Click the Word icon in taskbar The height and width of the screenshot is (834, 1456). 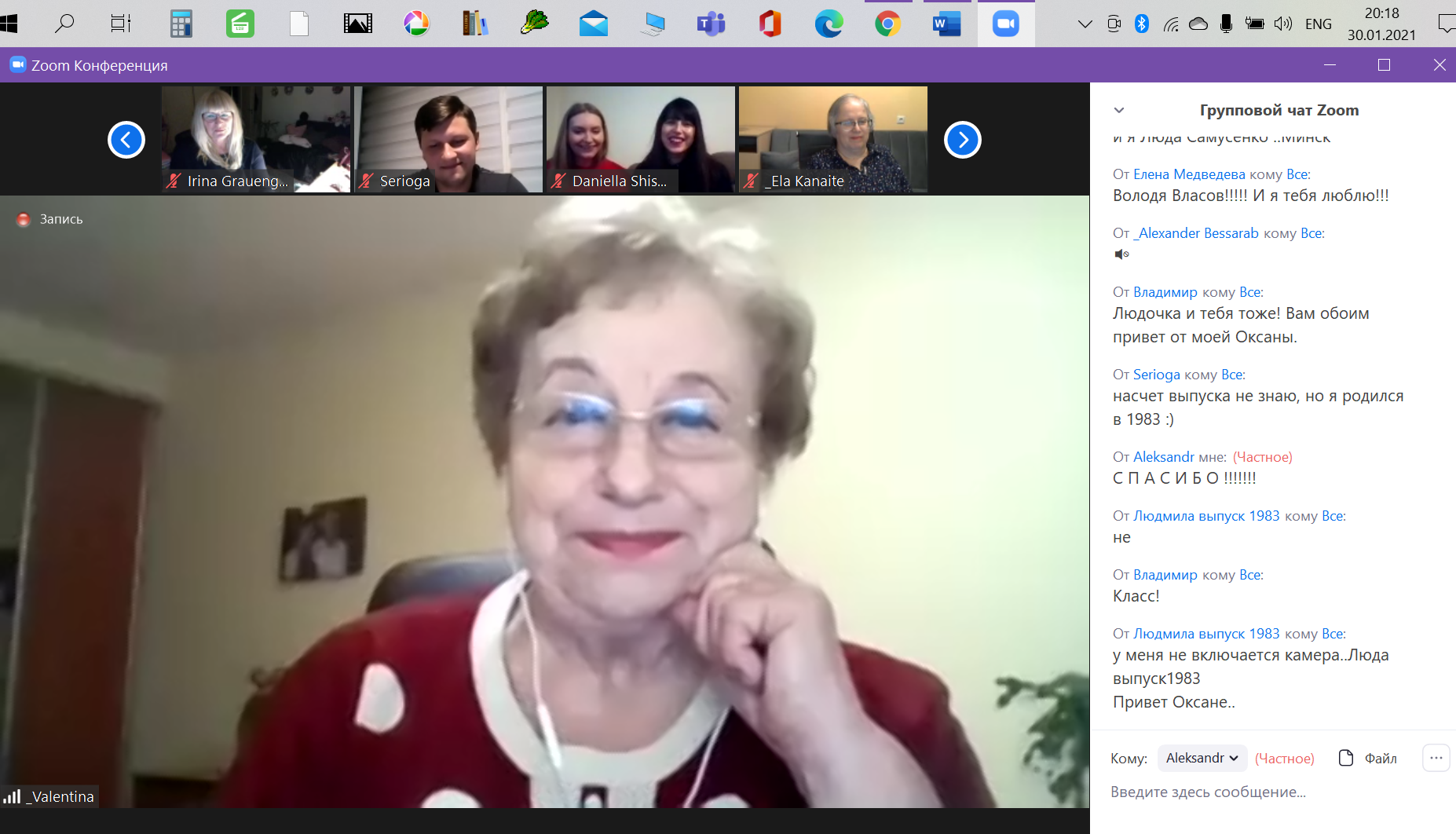click(x=946, y=24)
